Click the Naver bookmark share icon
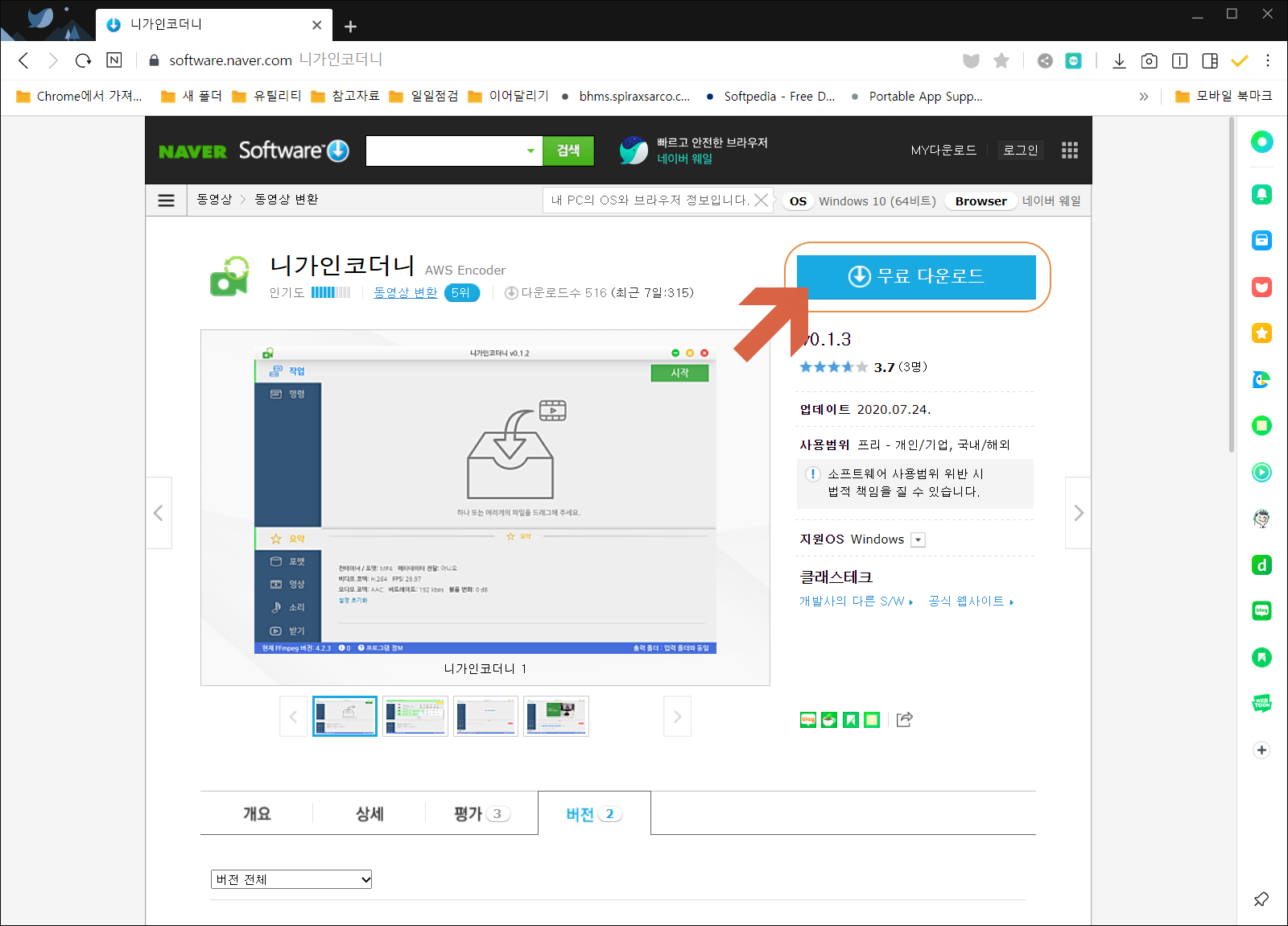The width and height of the screenshot is (1288, 926). point(851,720)
